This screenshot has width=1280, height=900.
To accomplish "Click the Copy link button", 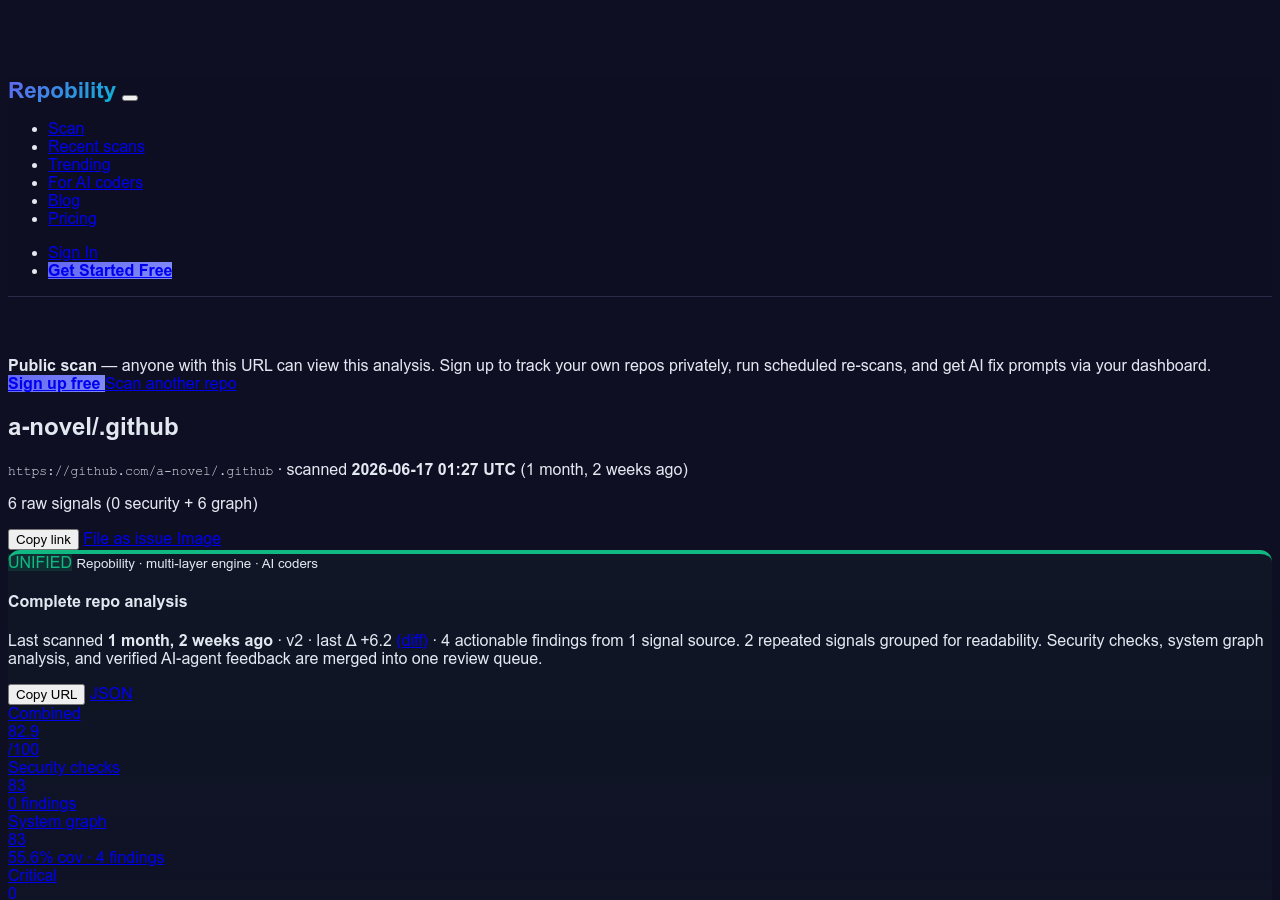I will (43, 539).
